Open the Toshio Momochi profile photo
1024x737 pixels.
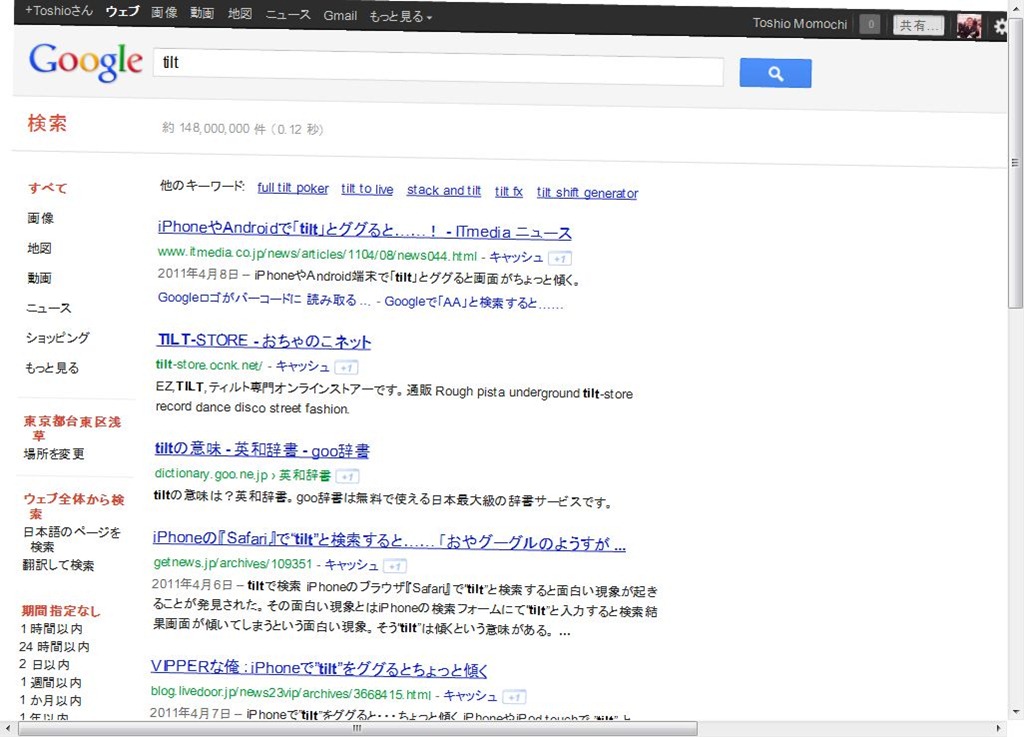pos(968,26)
